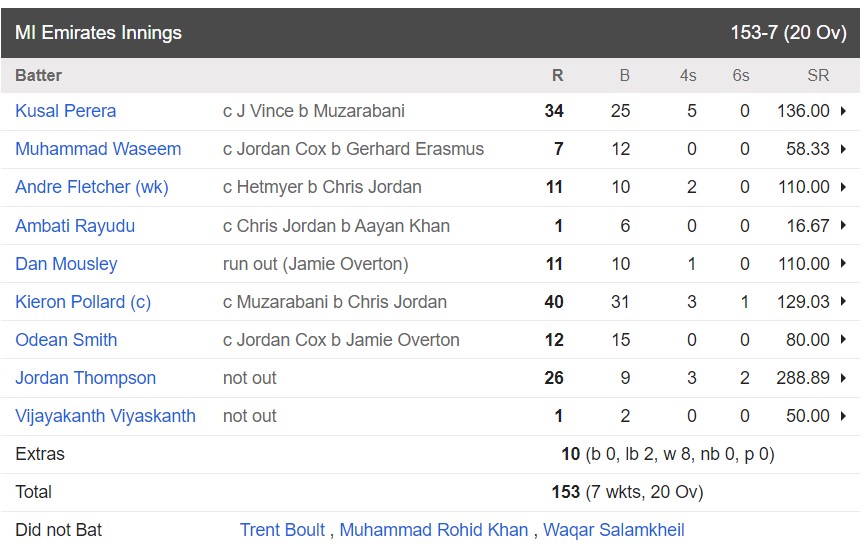Open Andre Fletcher (wk) profile link
The image size is (864, 559).
tap(91, 187)
